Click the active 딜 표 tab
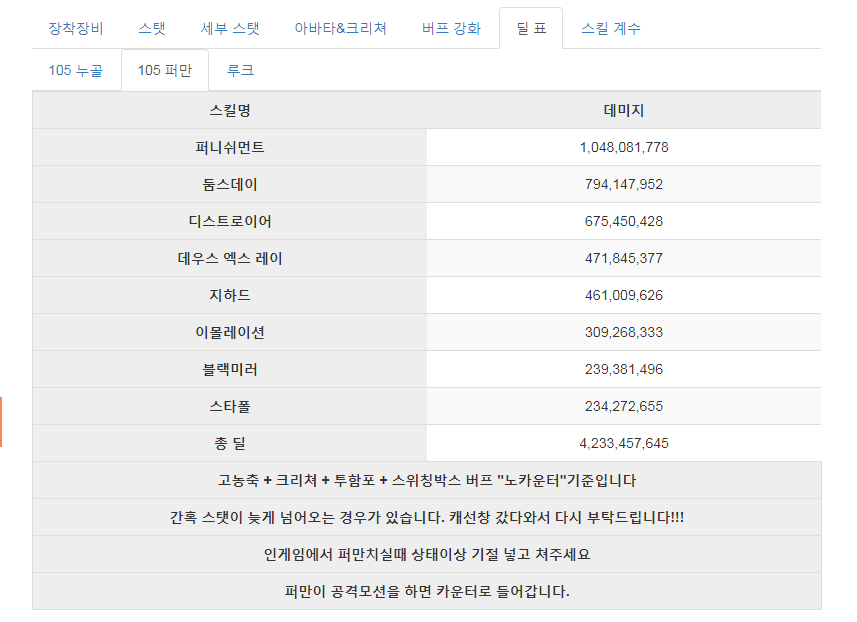 click(531, 28)
